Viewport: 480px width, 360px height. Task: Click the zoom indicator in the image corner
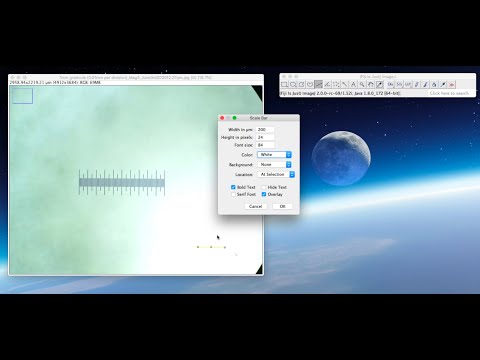(x=23, y=96)
